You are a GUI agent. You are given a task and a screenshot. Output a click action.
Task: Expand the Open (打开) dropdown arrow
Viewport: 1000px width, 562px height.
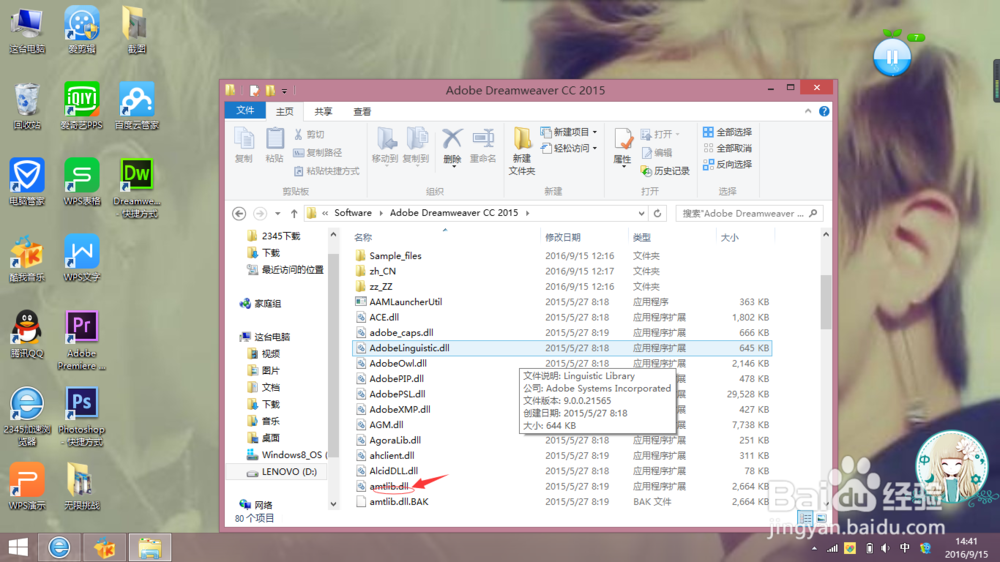[x=677, y=134]
